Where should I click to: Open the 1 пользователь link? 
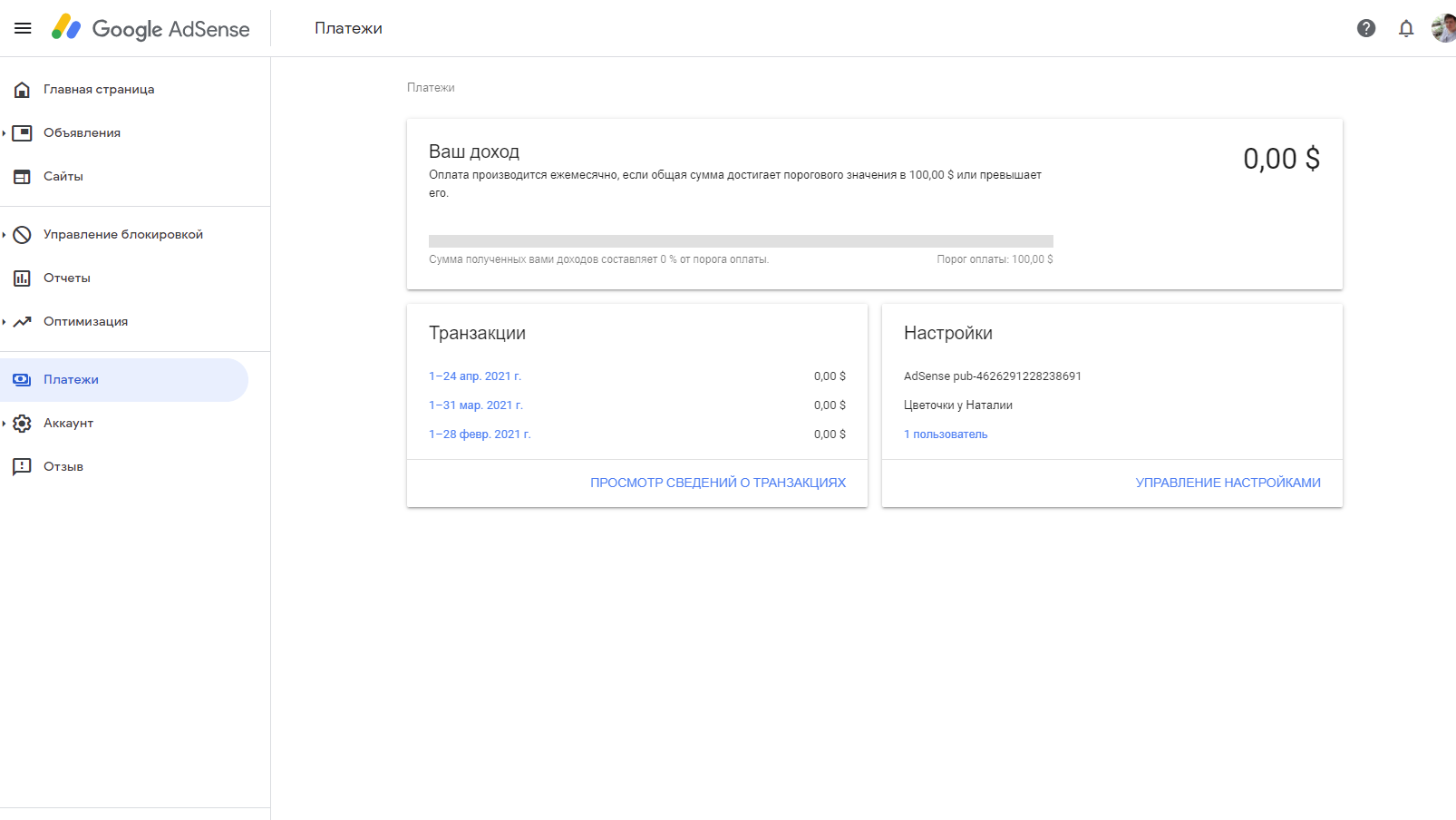[x=946, y=434]
